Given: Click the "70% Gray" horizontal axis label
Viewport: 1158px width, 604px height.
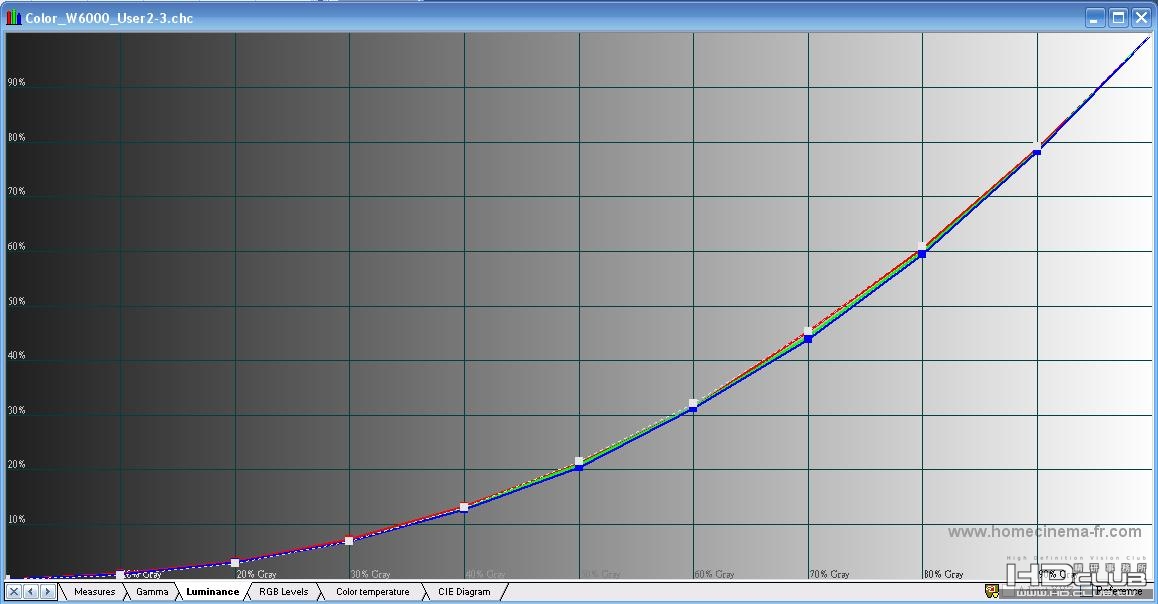Looking at the screenshot, I should (x=829, y=574).
